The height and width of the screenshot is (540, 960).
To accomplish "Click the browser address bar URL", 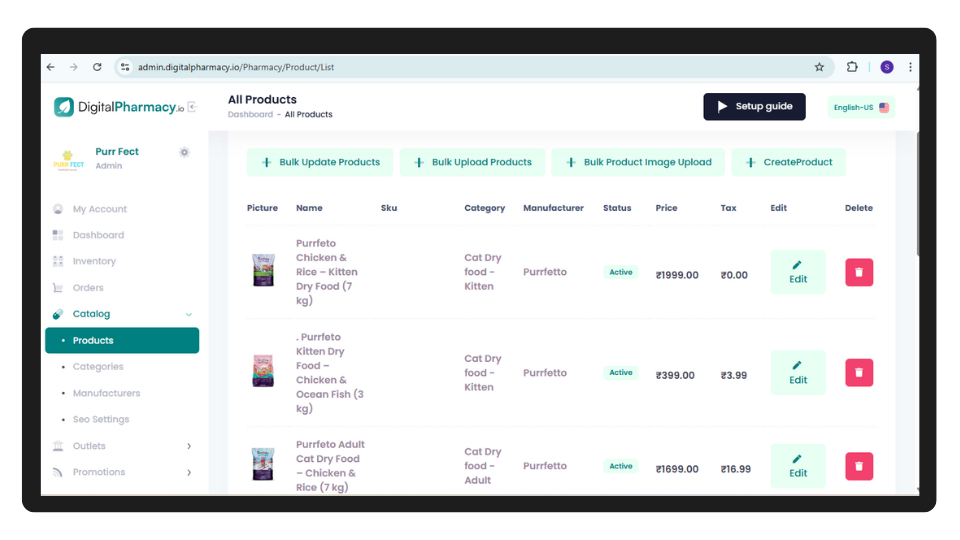I will pyautogui.click(x=236, y=67).
